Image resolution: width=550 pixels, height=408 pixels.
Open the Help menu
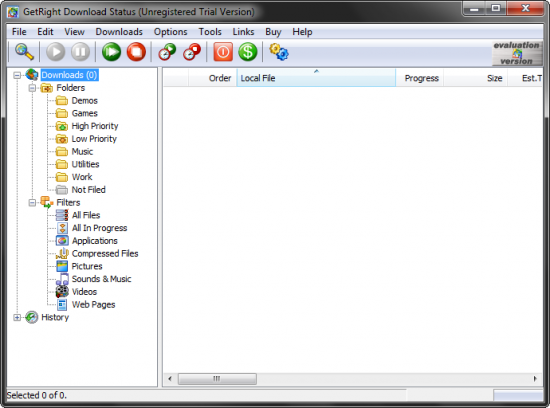[x=302, y=32]
